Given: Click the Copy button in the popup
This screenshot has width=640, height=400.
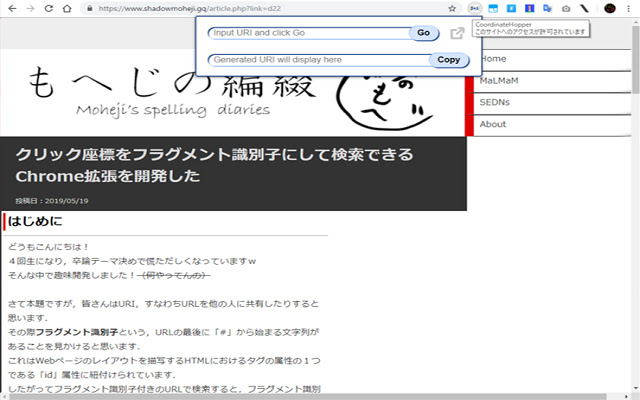Looking at the screenshot, I should pyautogui.click(x=449, y=60).
